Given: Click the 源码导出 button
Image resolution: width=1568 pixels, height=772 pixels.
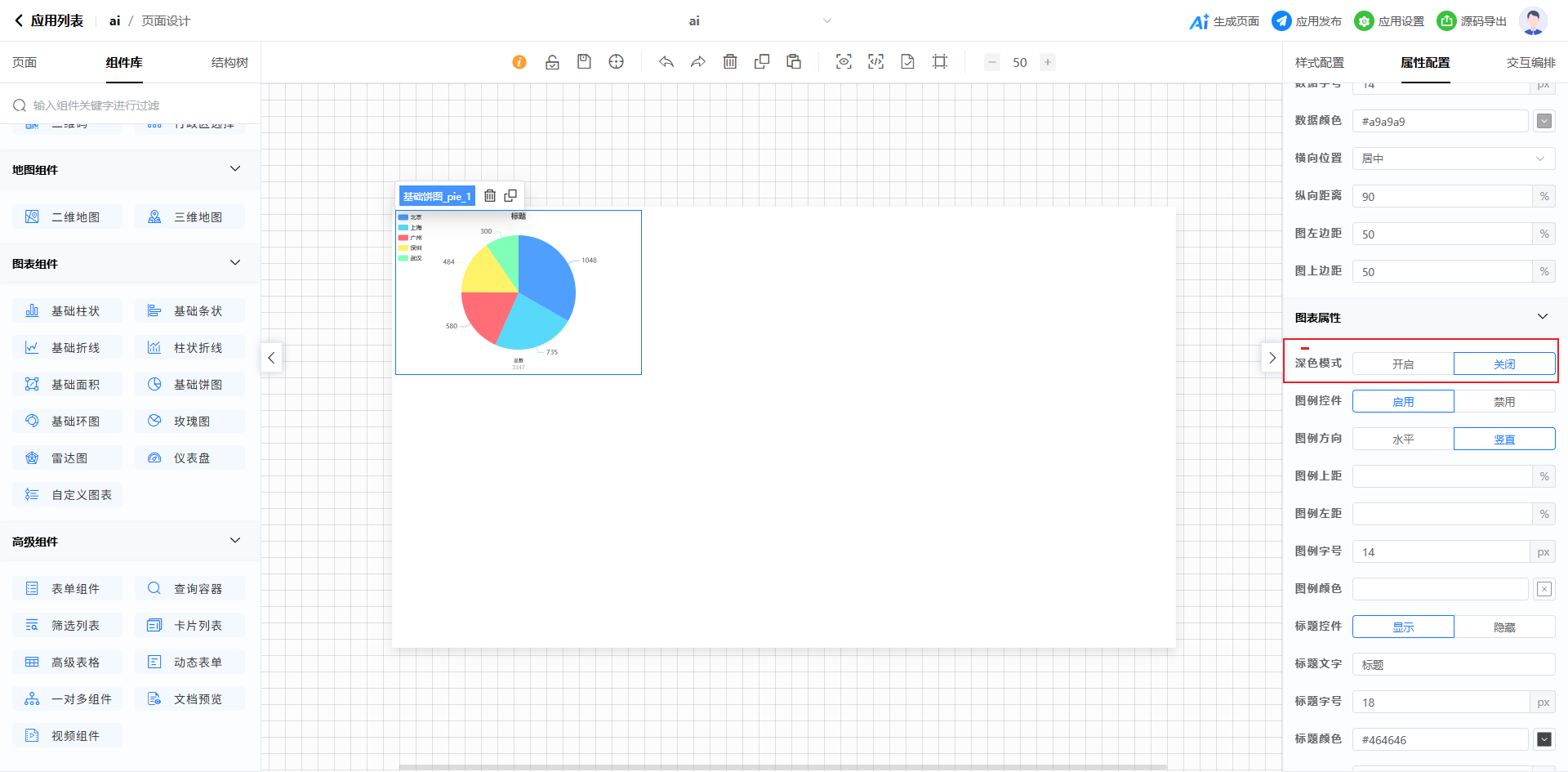Looking at the screenshot, I should coord(1472,21).
